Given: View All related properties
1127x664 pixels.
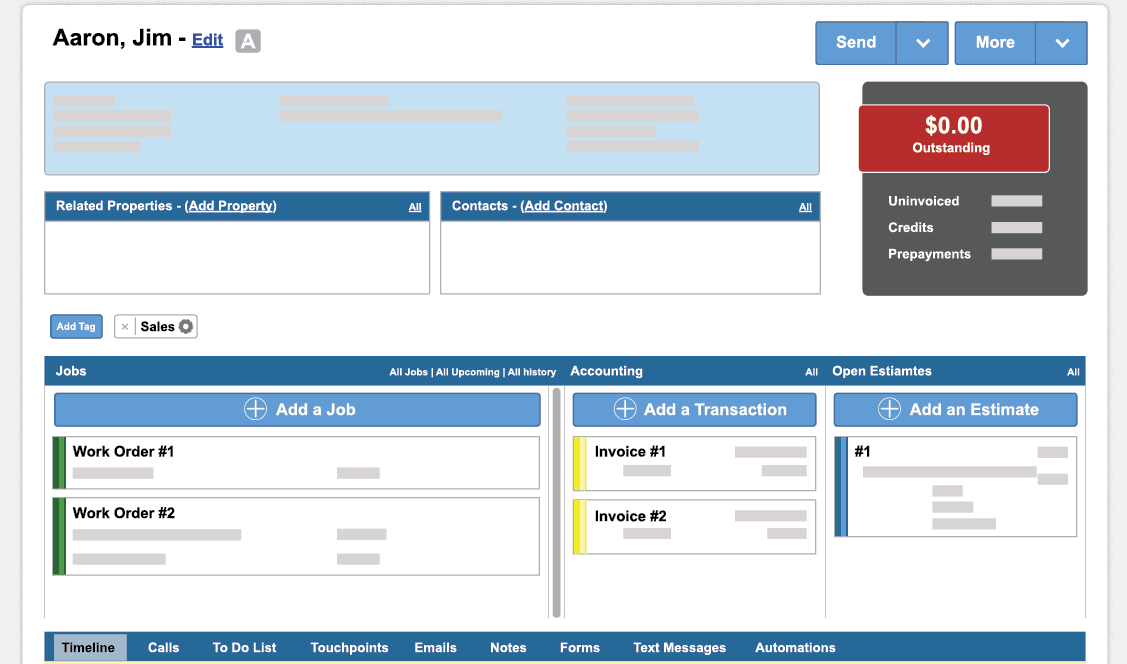Looking at the screenshot, I should [x=415, y=207].
